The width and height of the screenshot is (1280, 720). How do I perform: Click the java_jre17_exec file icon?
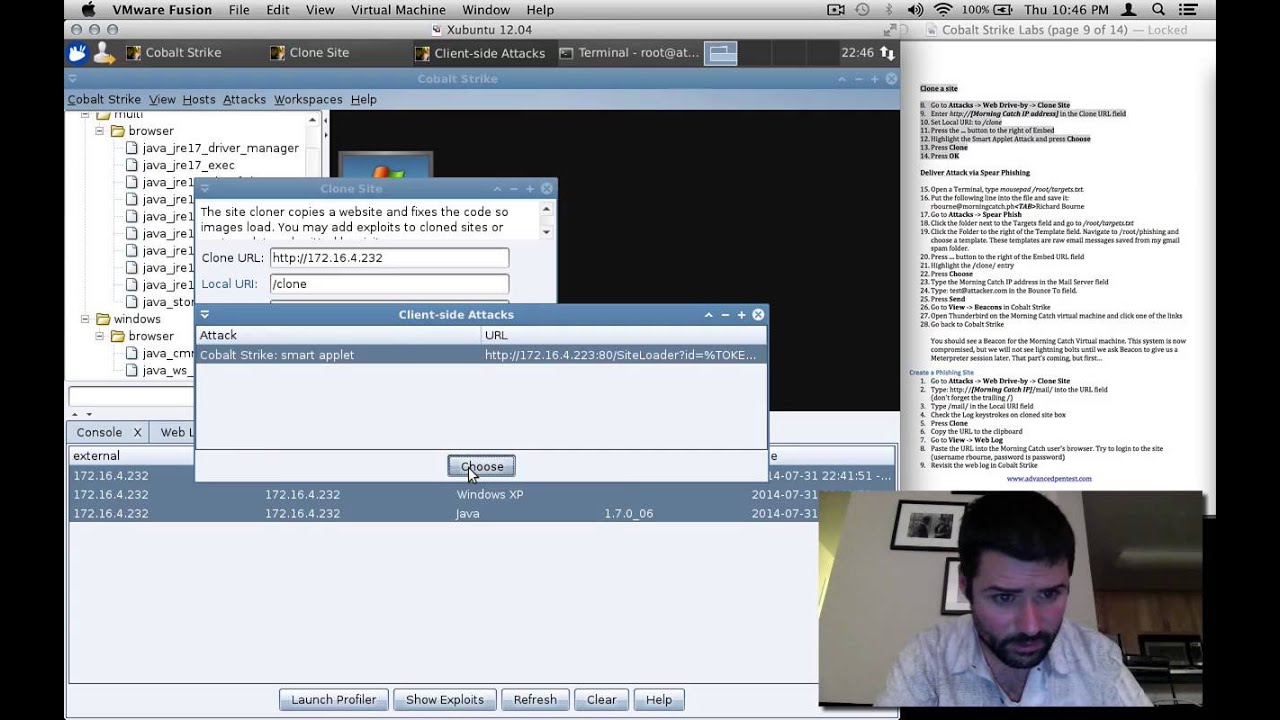[x=132, y=165]
